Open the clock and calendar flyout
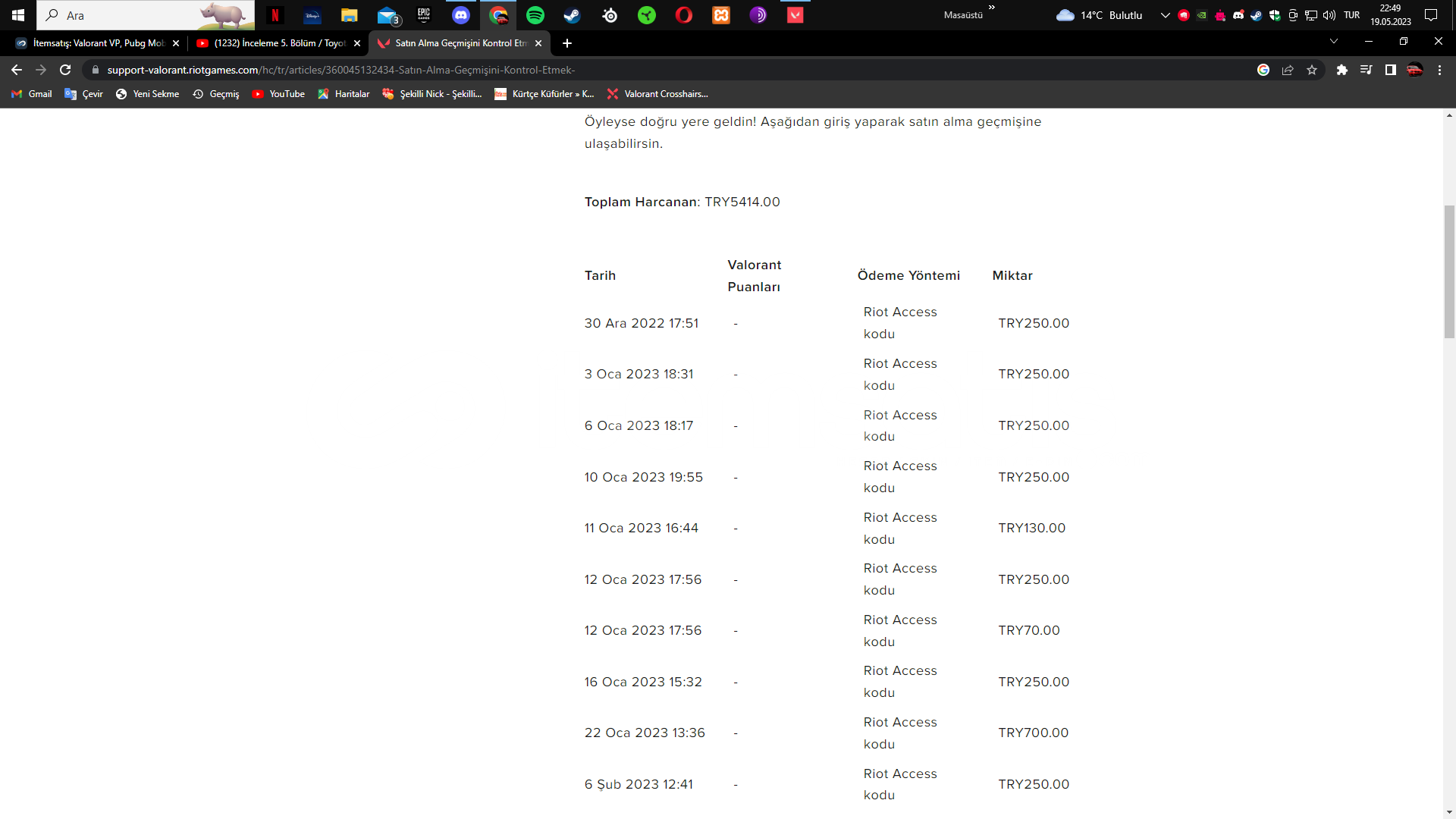Screen dimensions: 1456x819 pos(1391,15)
